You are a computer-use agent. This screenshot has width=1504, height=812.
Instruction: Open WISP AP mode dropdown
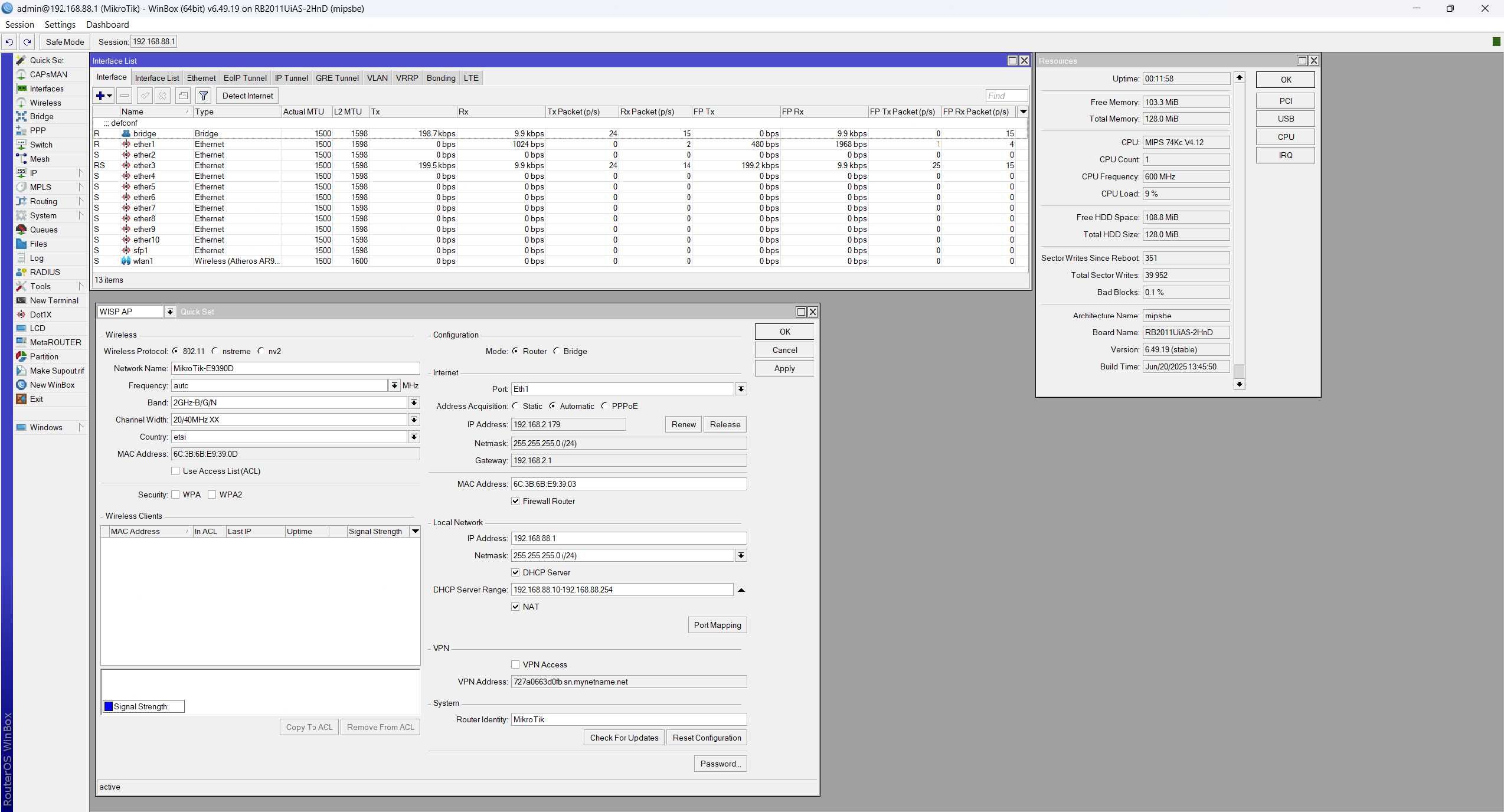(169, 312)
